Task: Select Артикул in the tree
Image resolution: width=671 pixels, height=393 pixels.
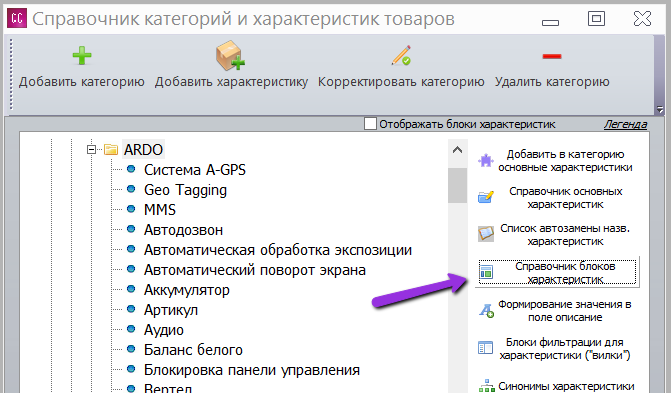Action: (171, 310)
